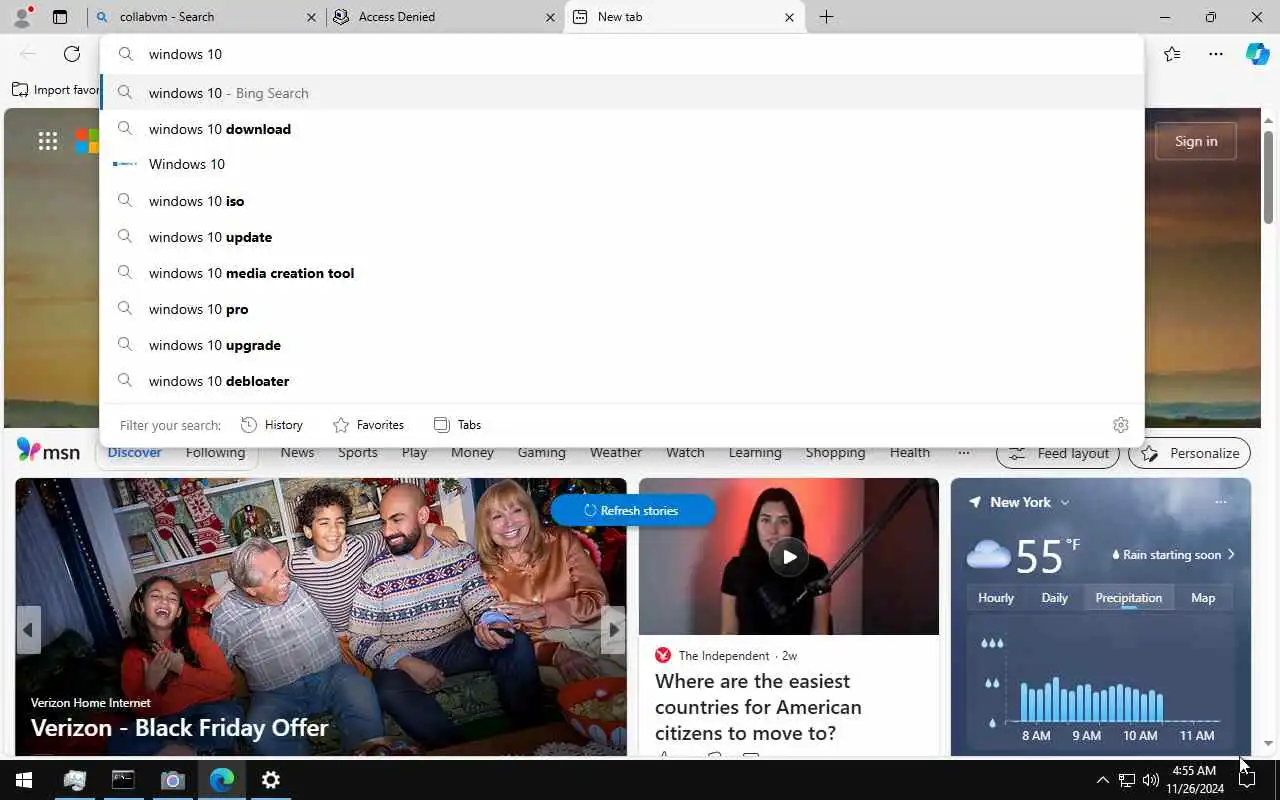Open the Verizon - Black Friday Offer story
1280x800 pixels.
tap(179, 727)
